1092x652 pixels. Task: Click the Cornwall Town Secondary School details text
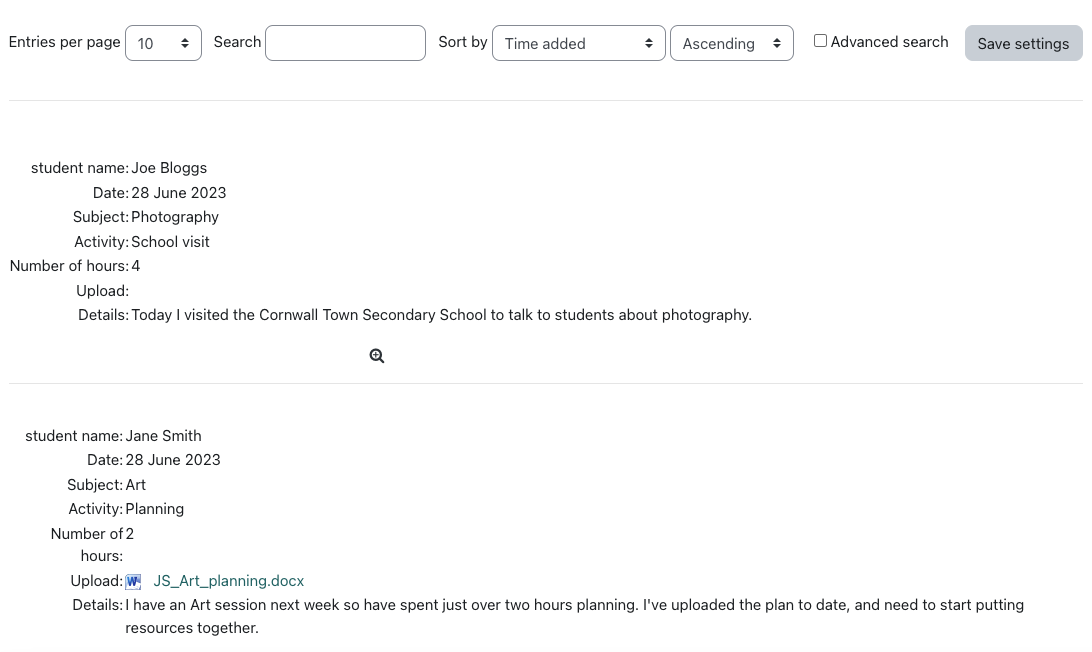click(x=442, y=315)
